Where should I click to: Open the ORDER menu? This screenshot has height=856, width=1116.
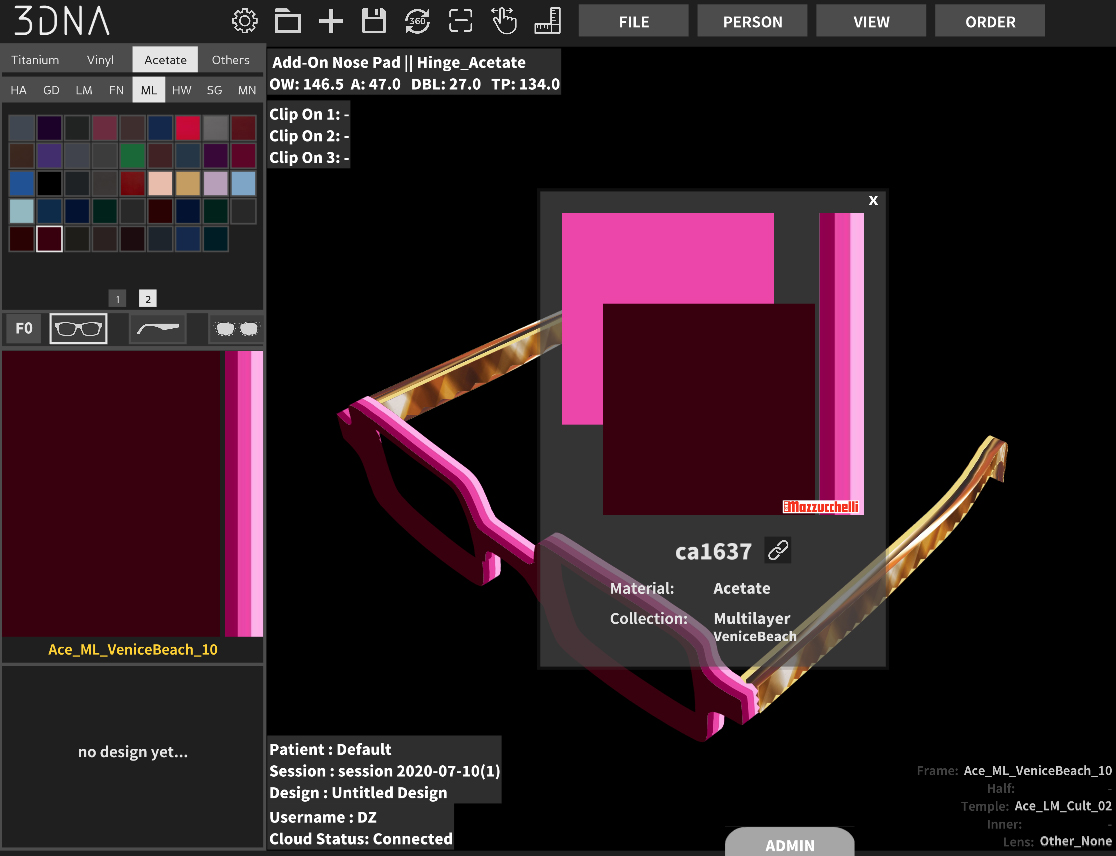990,21
